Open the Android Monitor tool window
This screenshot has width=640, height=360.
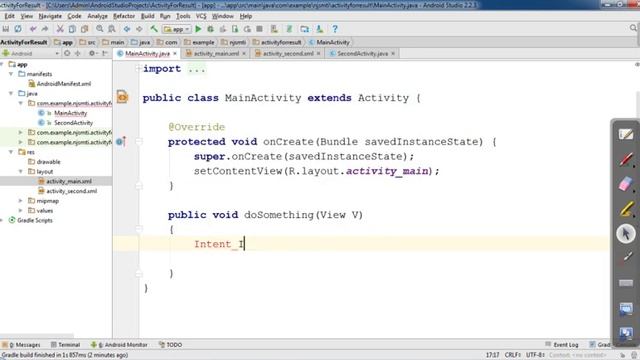click(119, 345)
